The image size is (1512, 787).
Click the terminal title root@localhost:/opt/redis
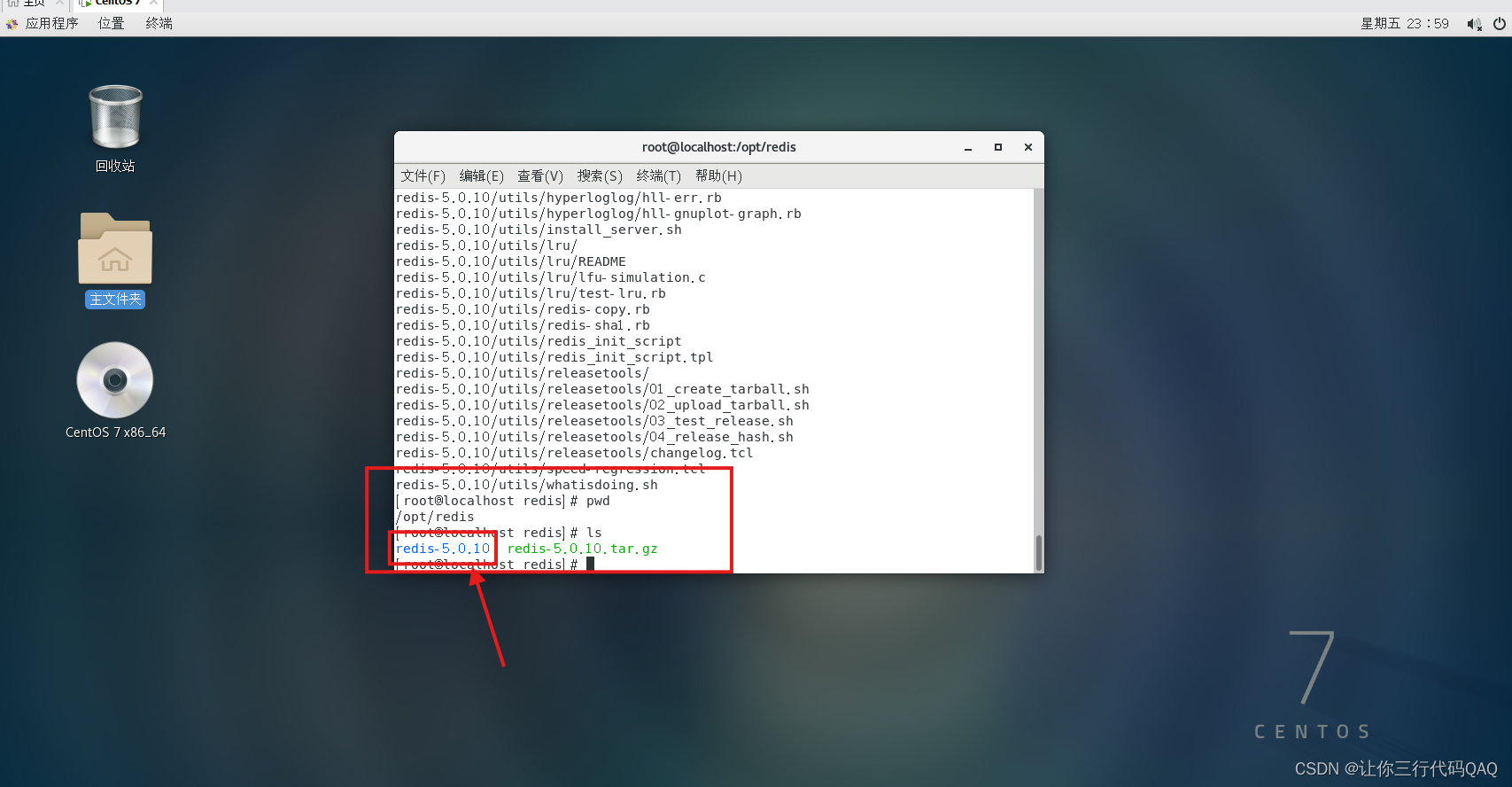tap(719, 147)
